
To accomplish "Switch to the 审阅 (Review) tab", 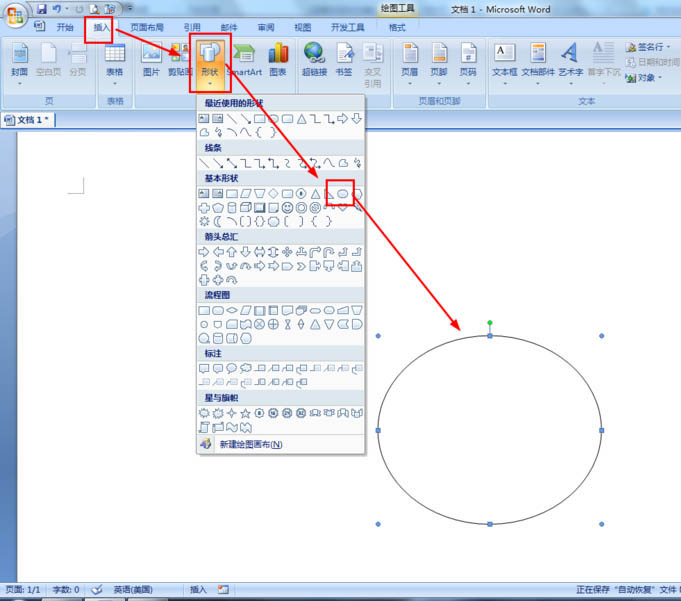I will click(266, 27).
